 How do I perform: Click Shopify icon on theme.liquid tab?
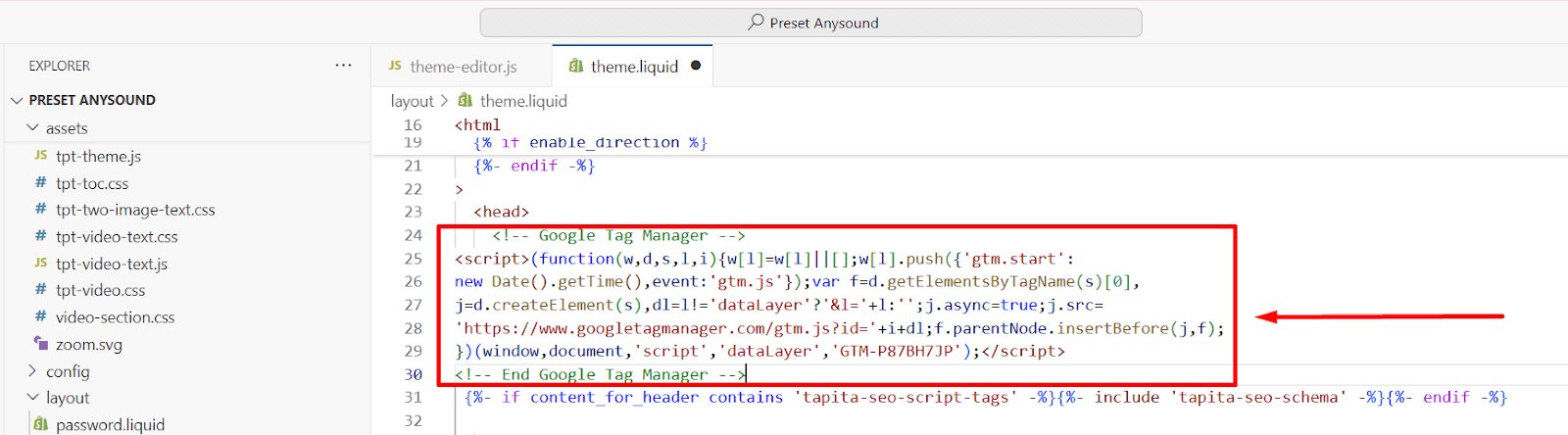coord(576,66)
